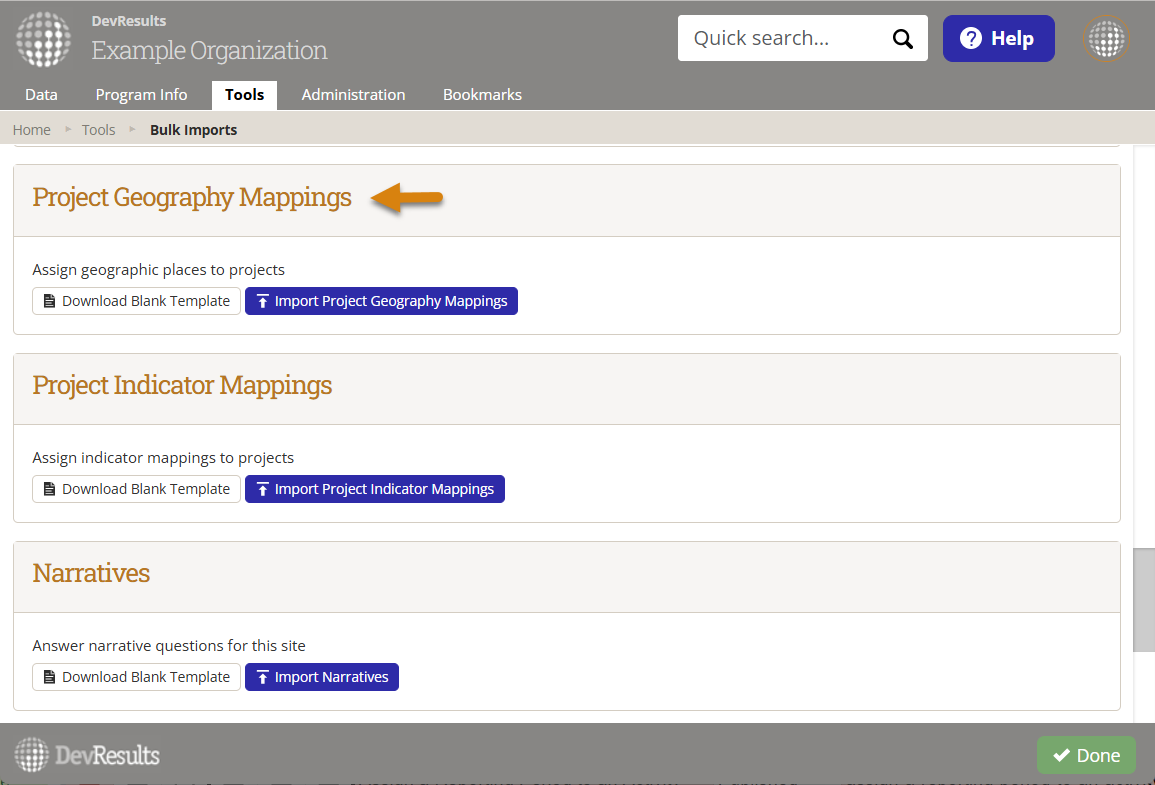Click the page vertical scrollbar thumb

point(1143,600)
